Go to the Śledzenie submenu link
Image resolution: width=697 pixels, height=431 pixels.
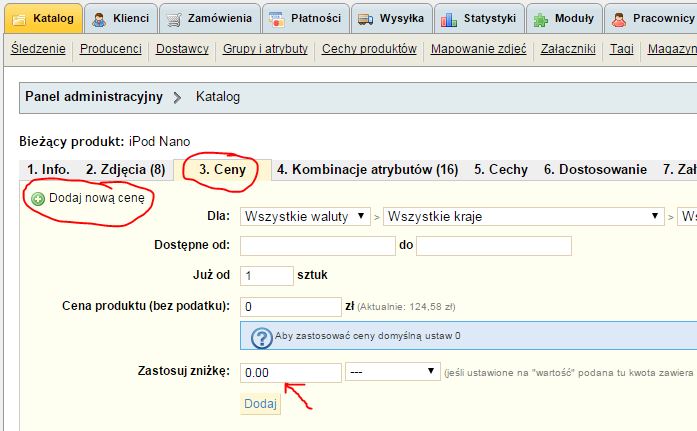38,49
